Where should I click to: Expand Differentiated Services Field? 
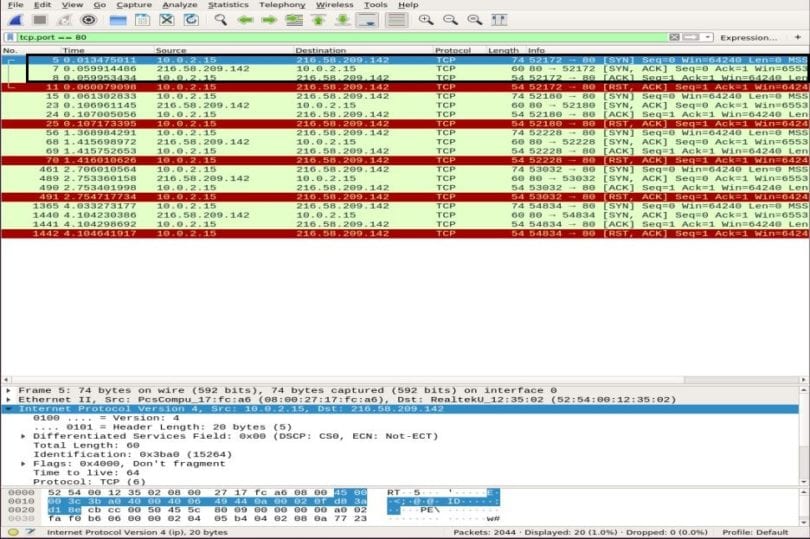coord(23,437)
